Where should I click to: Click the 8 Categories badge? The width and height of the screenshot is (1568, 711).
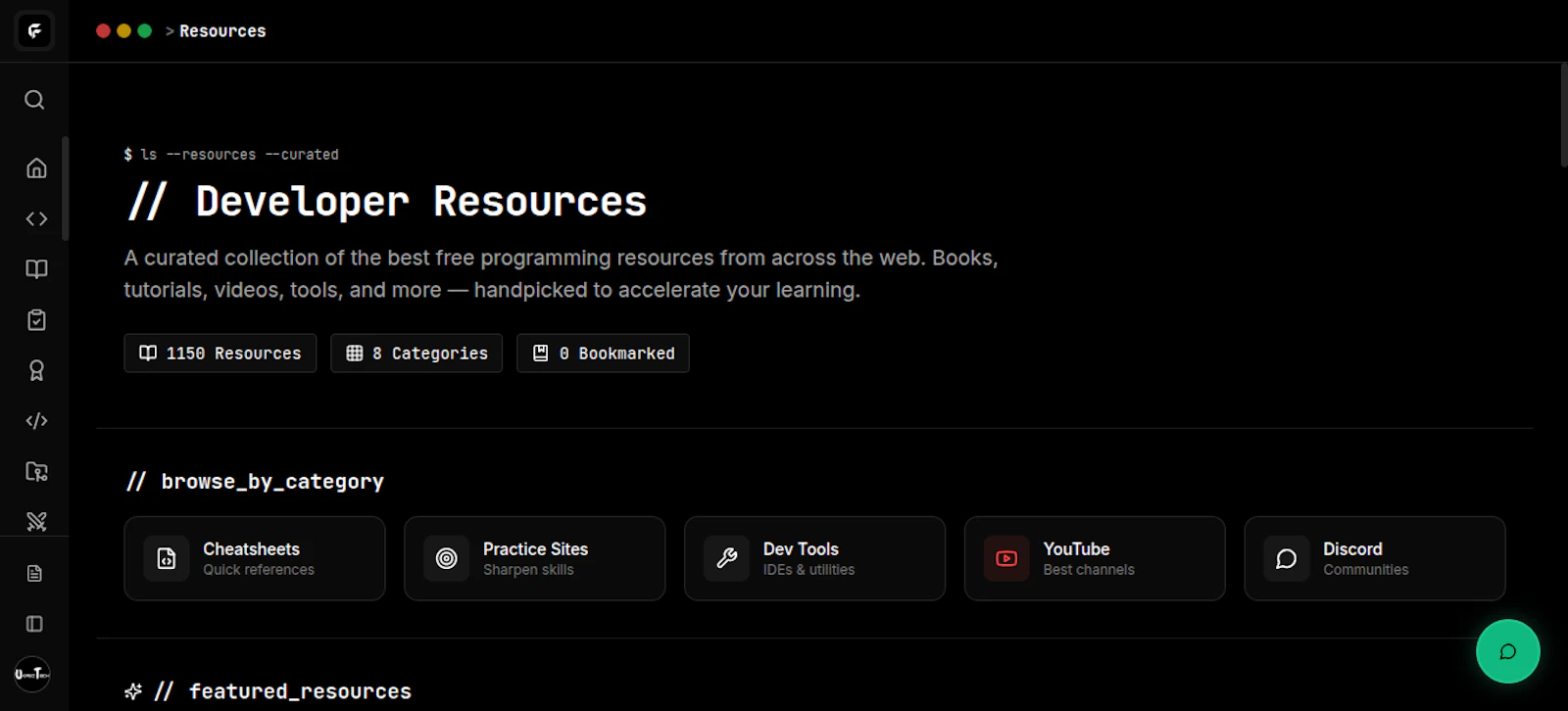pyautogui.click(x=416, y=354)
